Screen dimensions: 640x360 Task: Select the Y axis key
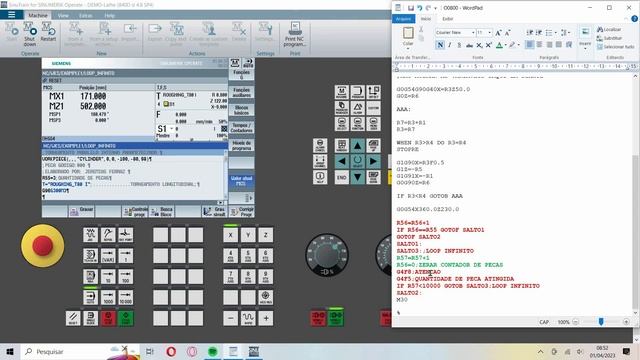click(248, 235)
